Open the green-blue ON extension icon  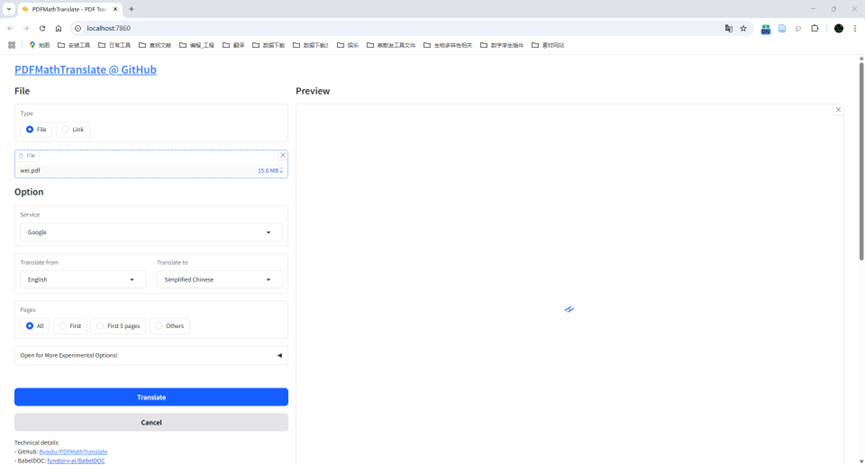pyautogui.click(x=766, y=29)
